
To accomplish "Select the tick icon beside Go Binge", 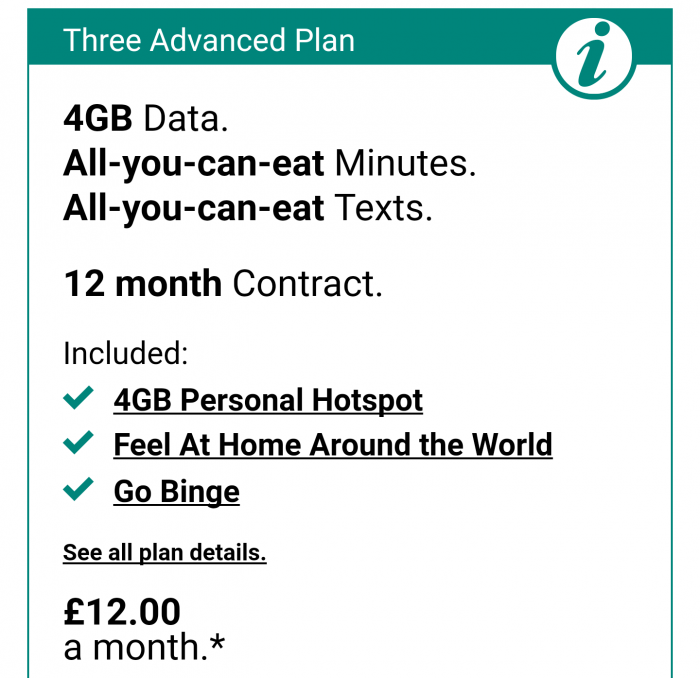I will pyautogui.click(x=78, y=489).
